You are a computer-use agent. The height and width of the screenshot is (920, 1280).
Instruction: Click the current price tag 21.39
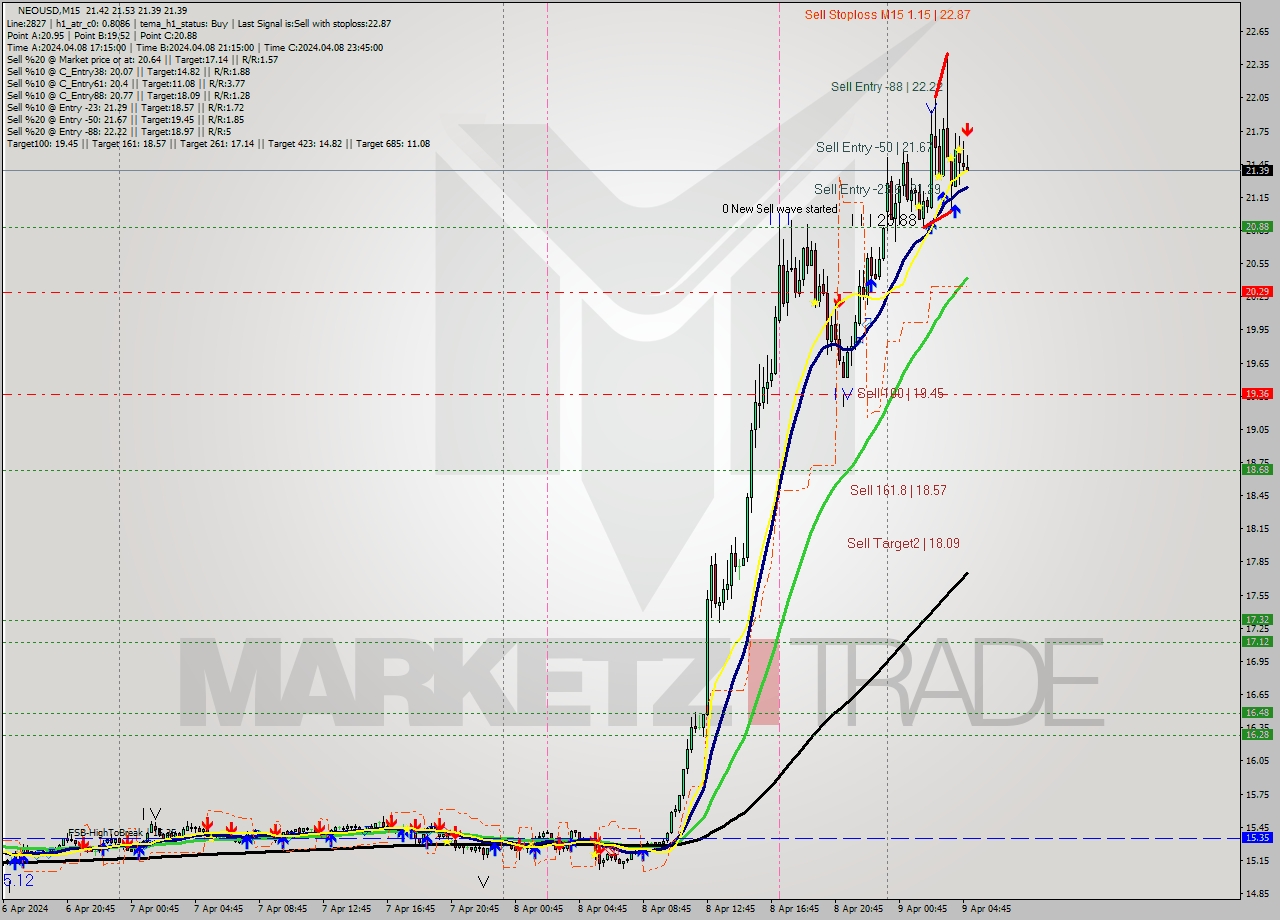point(1257,170)
